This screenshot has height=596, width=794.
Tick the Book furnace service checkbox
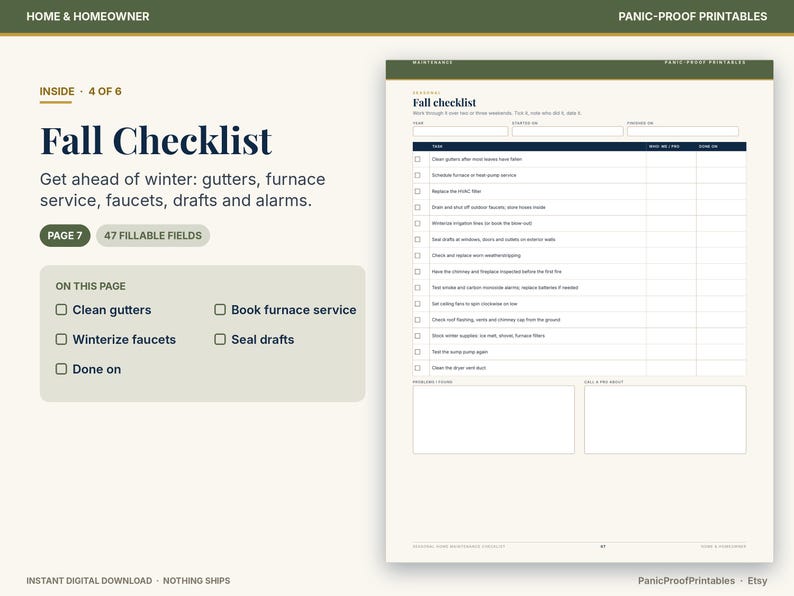(x=220, y=309)
